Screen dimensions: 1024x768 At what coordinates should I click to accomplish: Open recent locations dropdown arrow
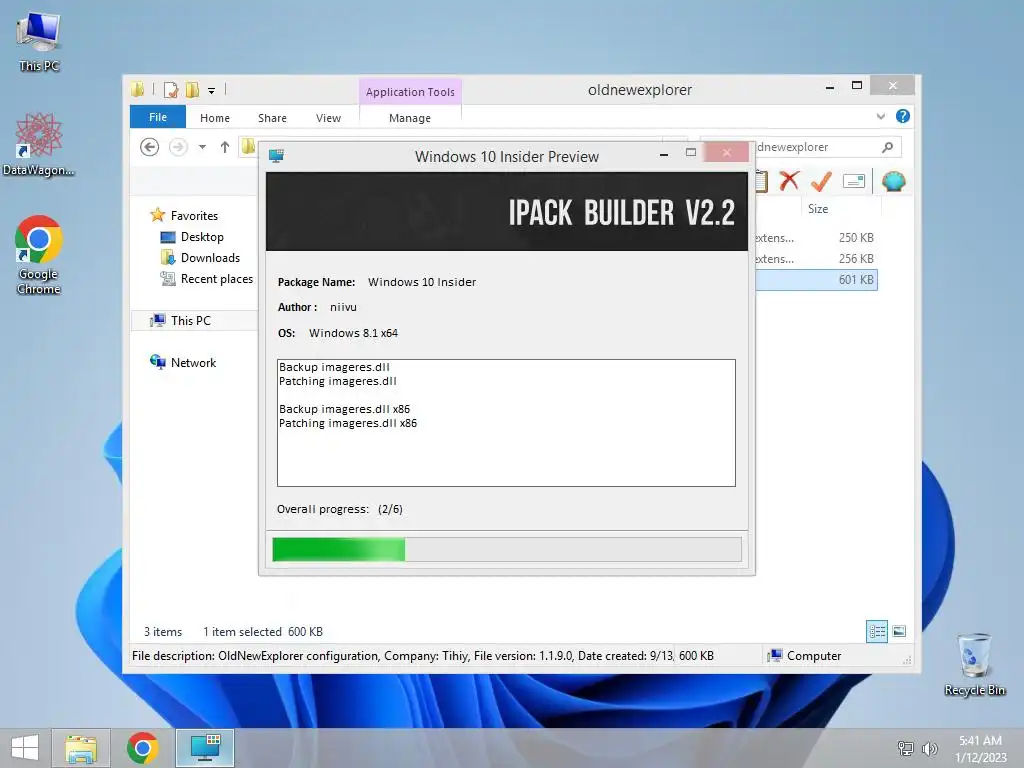(x=202, y=147)
